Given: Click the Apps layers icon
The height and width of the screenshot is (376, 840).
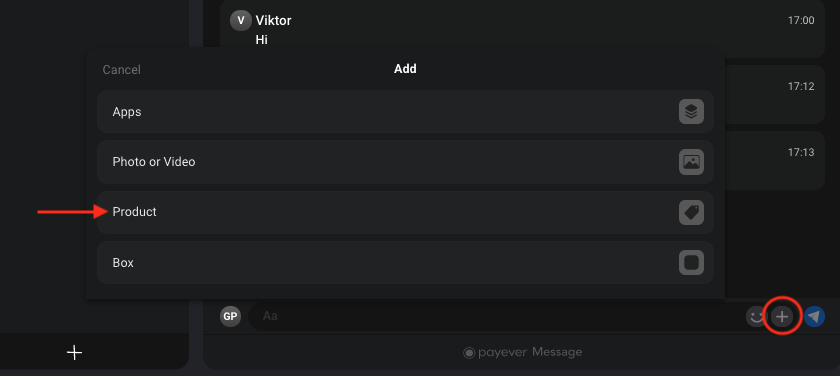Looking at the screenshot, I should [x=691, y=112].
